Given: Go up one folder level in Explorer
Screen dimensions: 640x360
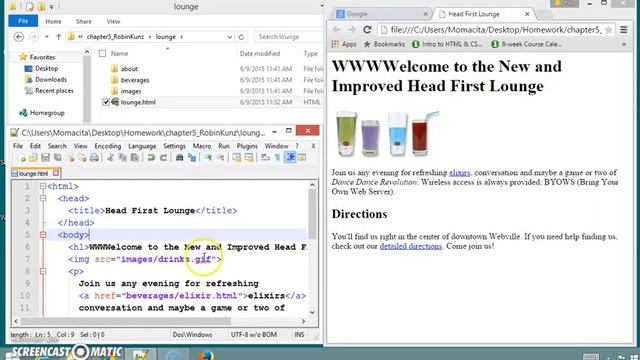Looking at the screenshot, I should [x=58, y=37].
